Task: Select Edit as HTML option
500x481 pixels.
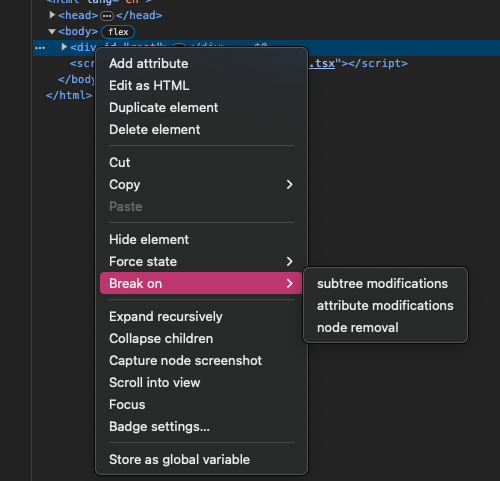Action: (x=201, y=85)
